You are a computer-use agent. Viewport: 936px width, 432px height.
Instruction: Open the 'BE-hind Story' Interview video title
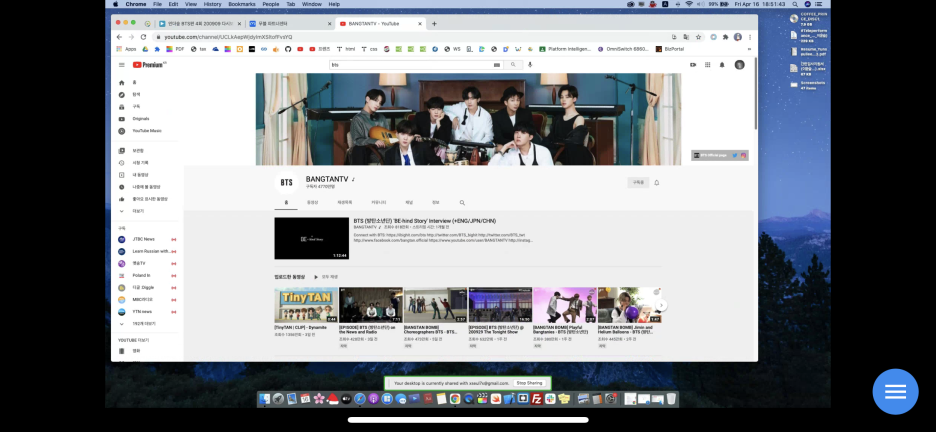click(424, 221)
